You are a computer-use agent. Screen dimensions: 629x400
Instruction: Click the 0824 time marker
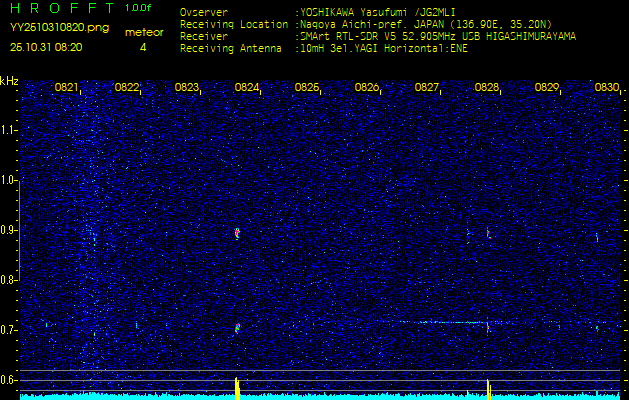point(247,88)
